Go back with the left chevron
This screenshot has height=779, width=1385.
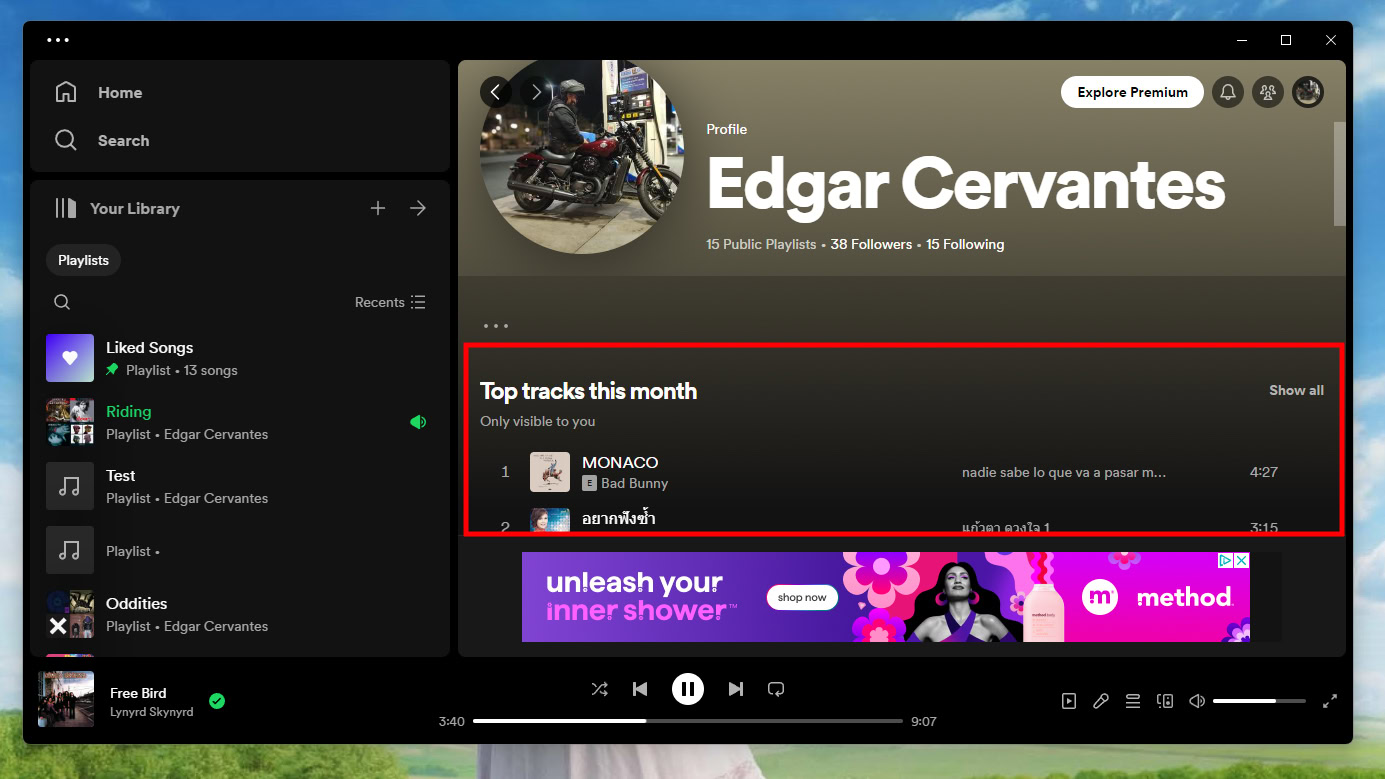click(496, 92)
